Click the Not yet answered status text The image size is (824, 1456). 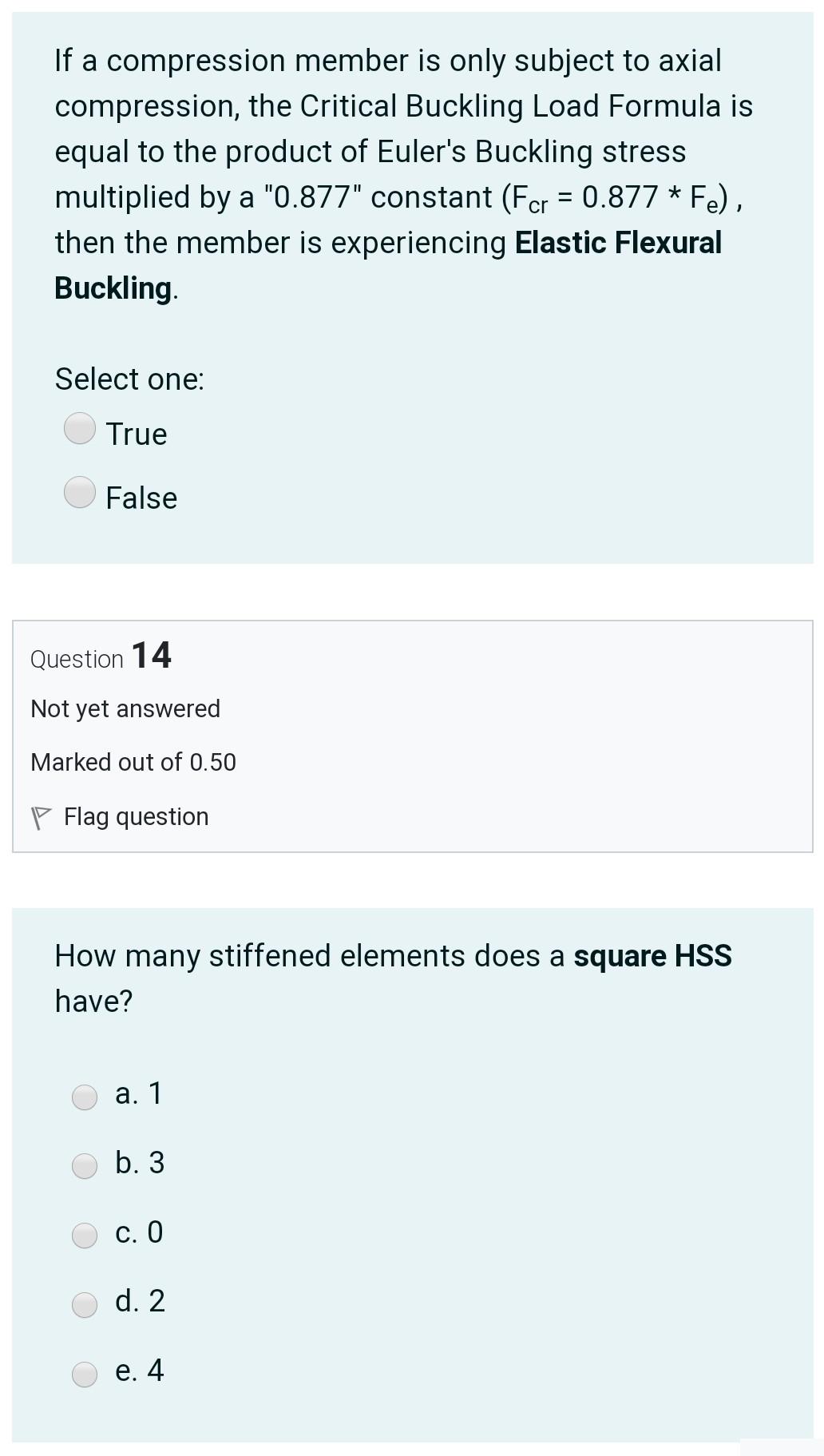coord(125,708)
